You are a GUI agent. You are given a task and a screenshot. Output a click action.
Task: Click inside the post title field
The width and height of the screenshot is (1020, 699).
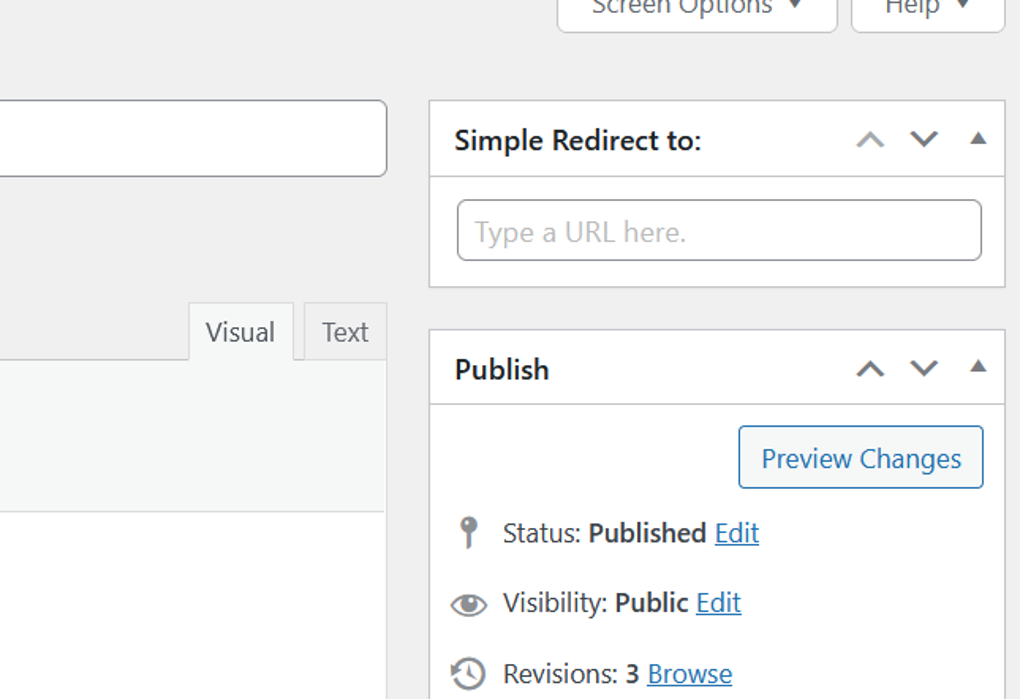click(x=190, y=138)
